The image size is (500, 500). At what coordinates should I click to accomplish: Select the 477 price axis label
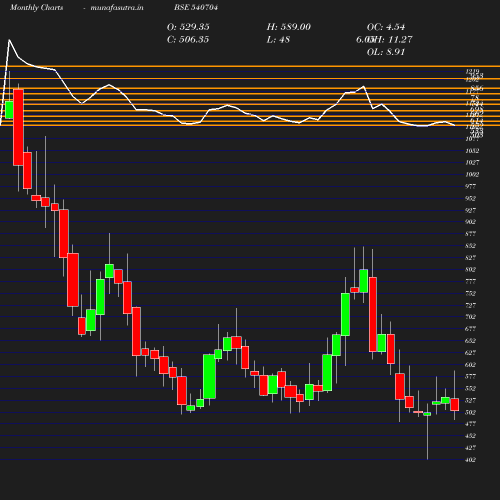coord(470,424)
